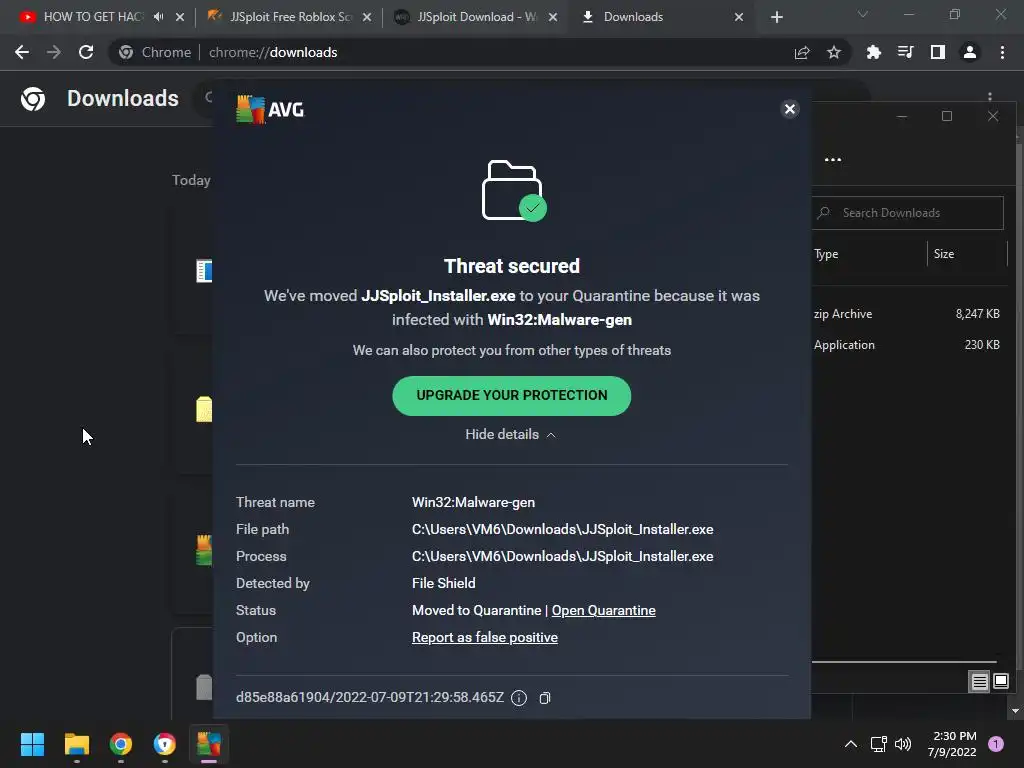The width and height of the screenshot is (1024, 768).
Task: Click the info icon beside threat ID
Action: pos(519,698)
